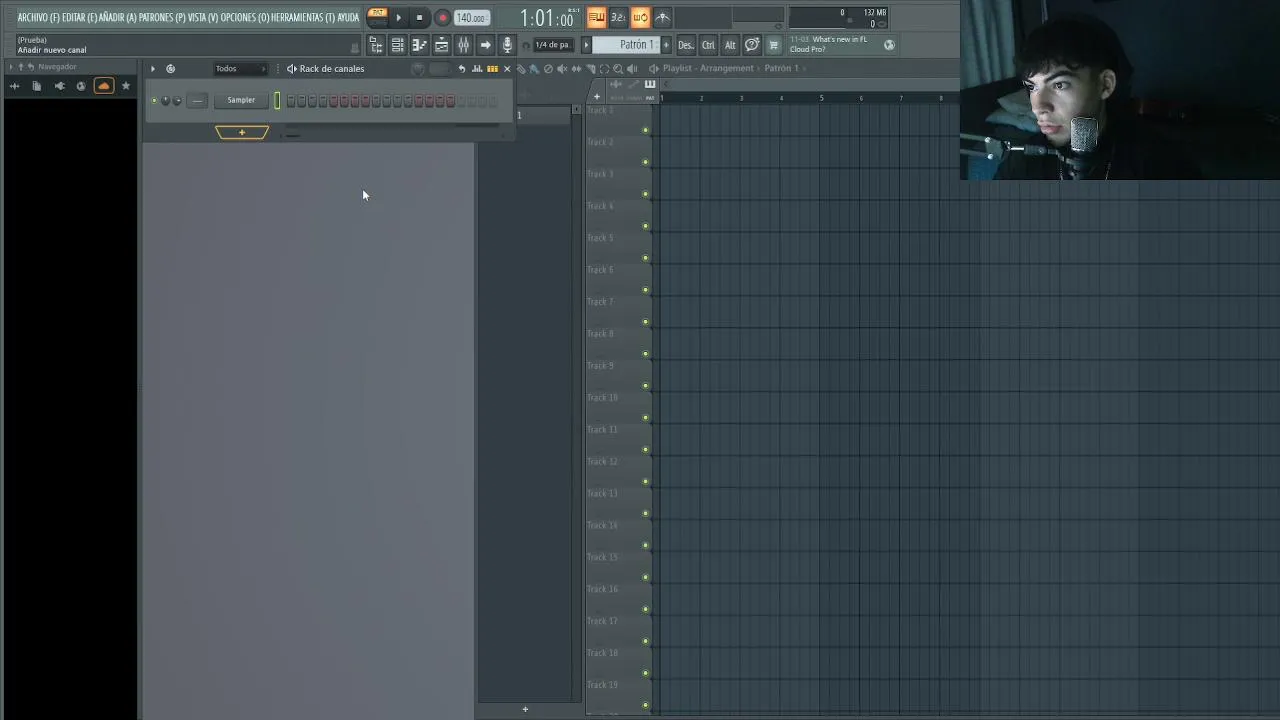Open VISTA menu
Screen dimensions: 1280x720
pyautogui.click(x=203, y=18)
